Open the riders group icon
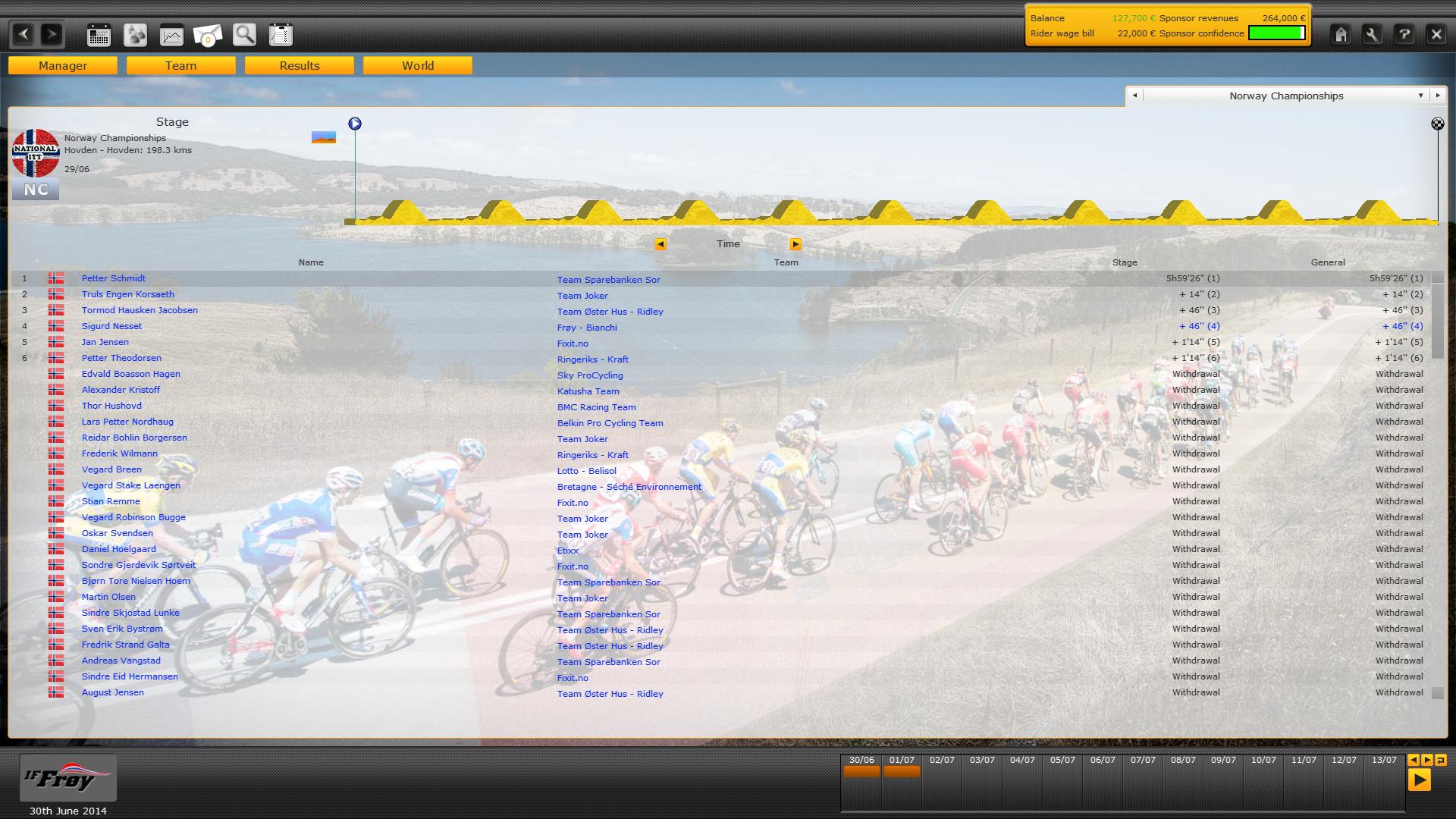Image resolution: width=1456 pixels, height=819 pixels. pos(135,35)
